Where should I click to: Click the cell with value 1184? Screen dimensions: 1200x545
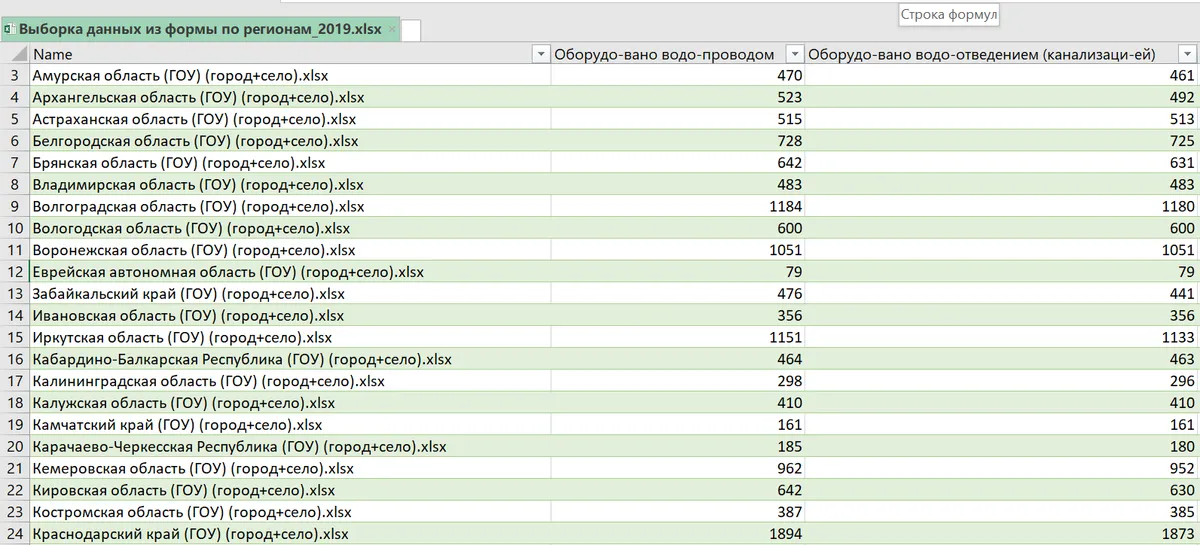pyautogui.click(x=678, y=206)
